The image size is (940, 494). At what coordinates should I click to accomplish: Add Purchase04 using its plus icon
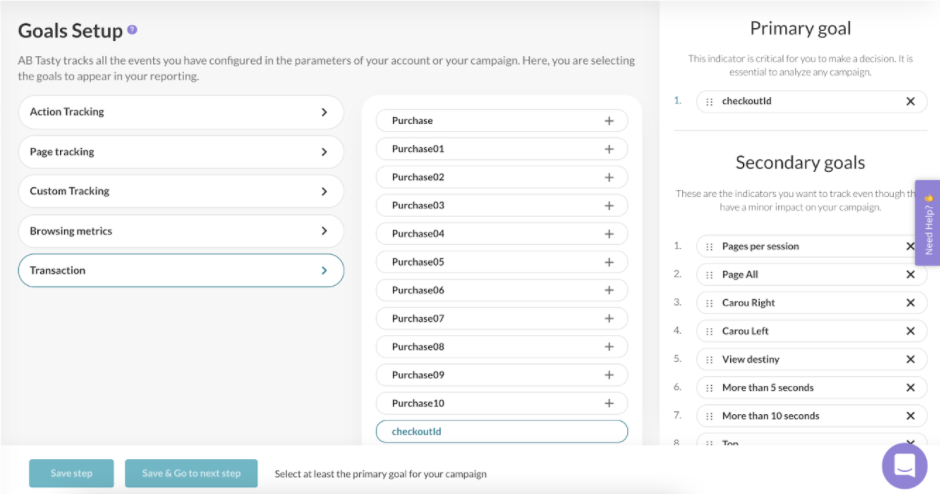(x=609, y=234)
